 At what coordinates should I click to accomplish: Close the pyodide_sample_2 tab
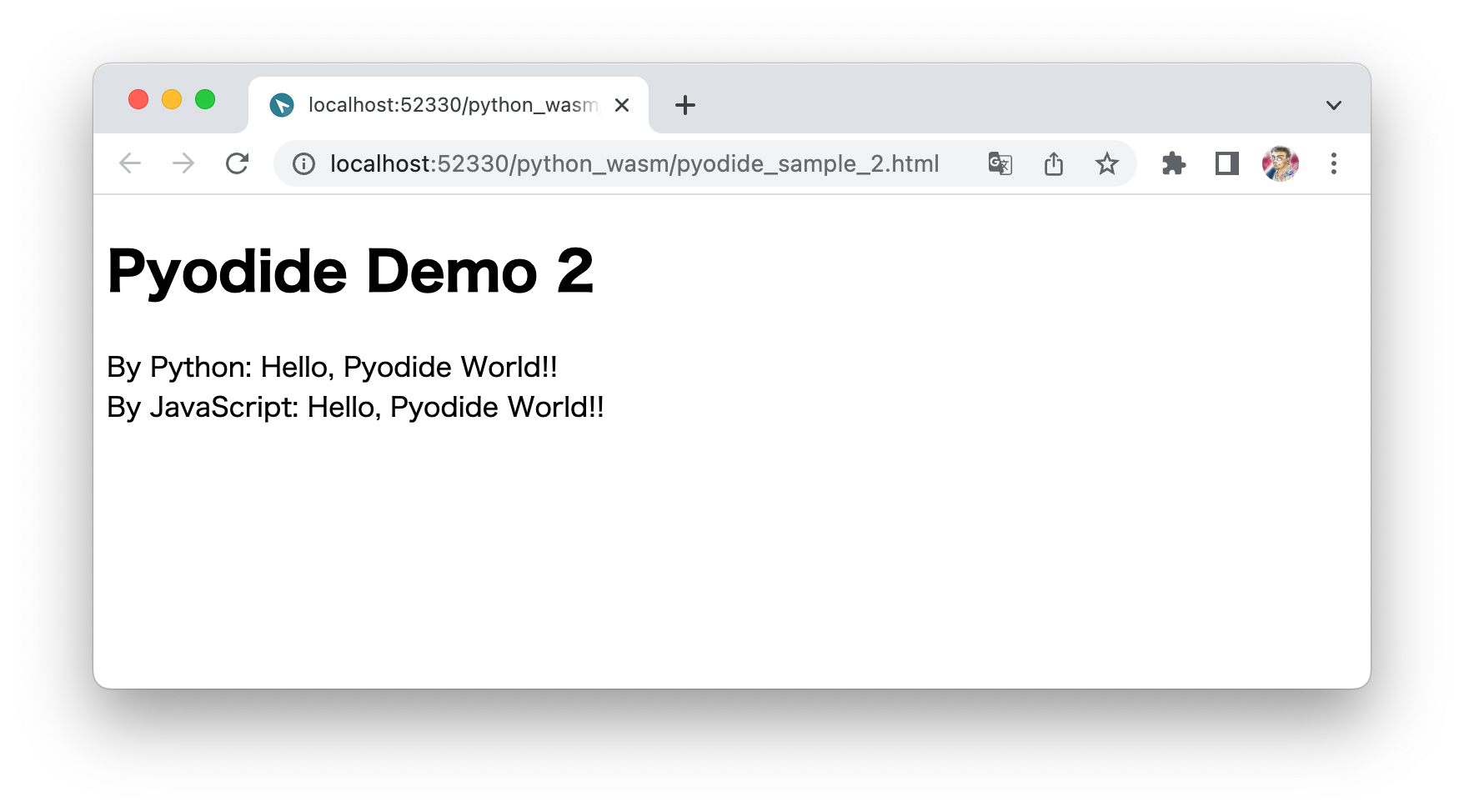tap(622, 104)
